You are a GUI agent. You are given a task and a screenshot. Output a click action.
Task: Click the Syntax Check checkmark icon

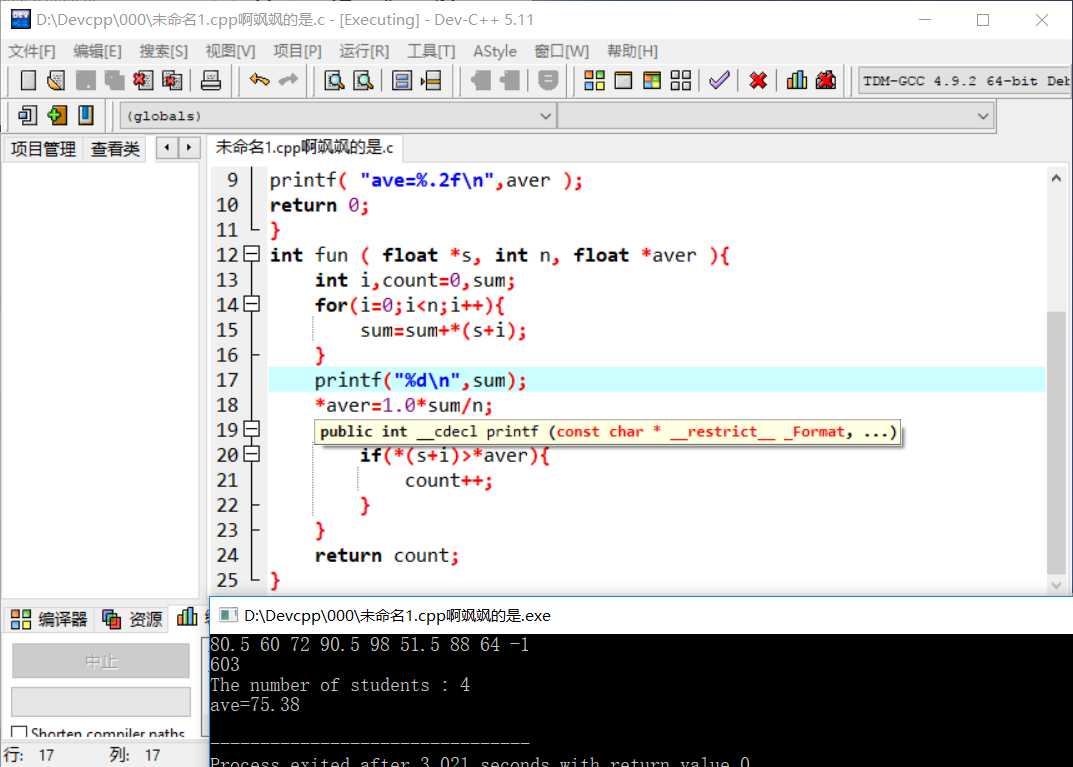click(719, 80)
